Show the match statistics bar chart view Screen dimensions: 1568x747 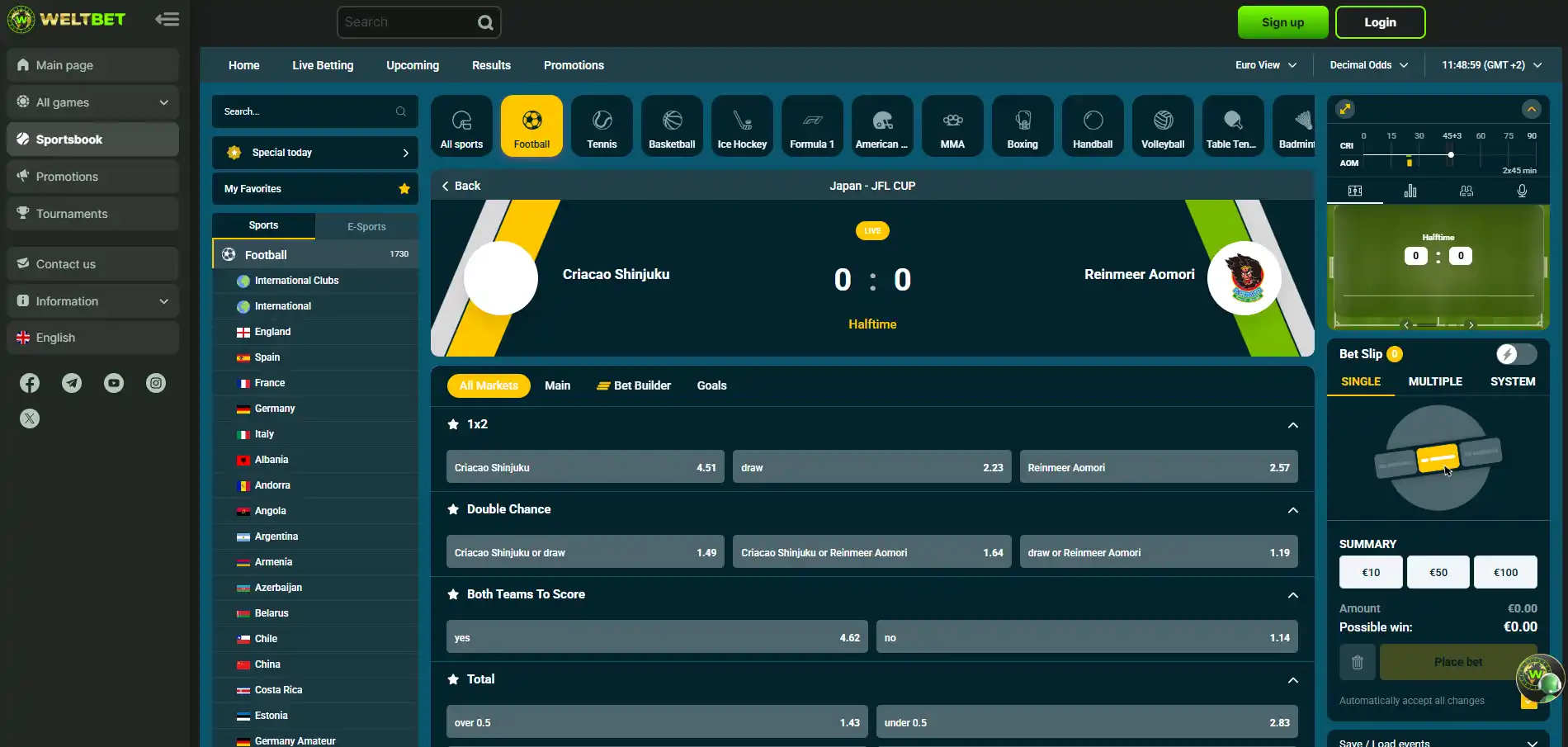tap(1410, 191)
